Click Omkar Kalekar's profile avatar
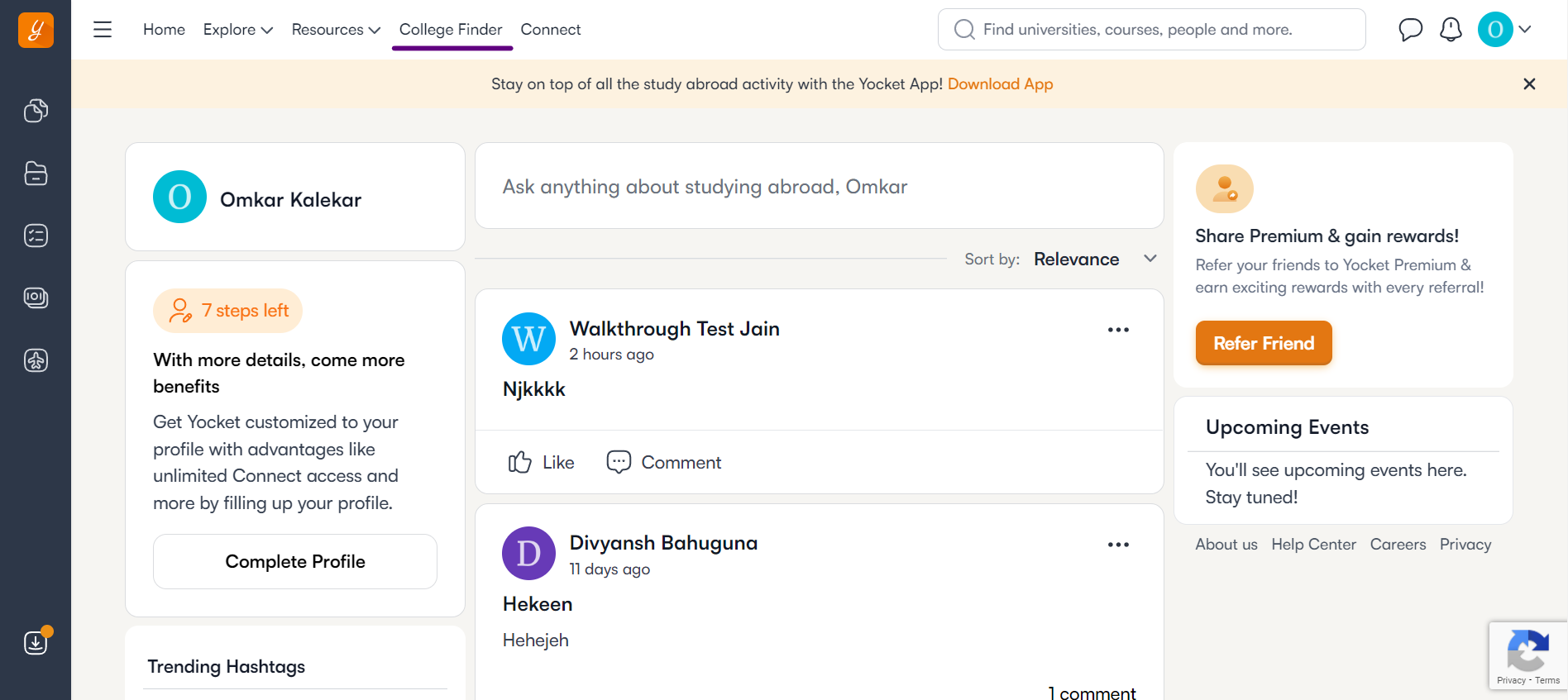Screen dimensions: 1568x700 pyautogui.click(x=179, y=197)
